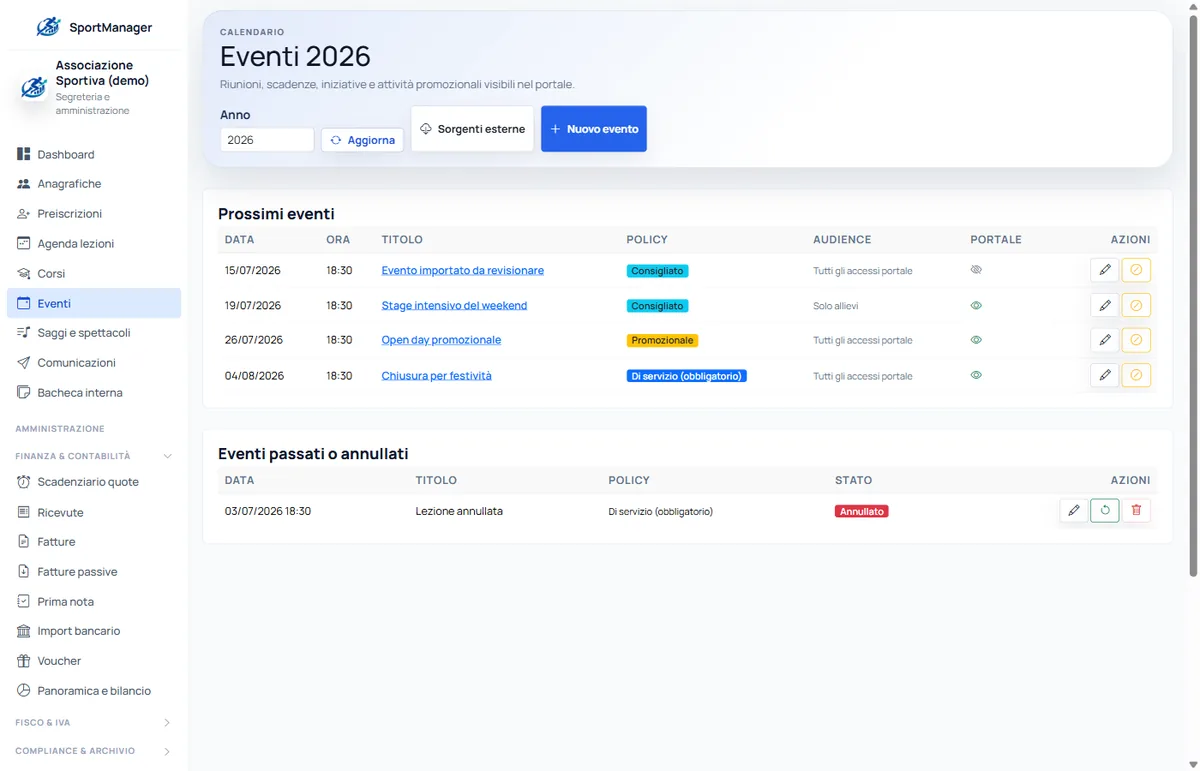Click the Di servizio (obbligatorio) blue badge

point(687,376)
